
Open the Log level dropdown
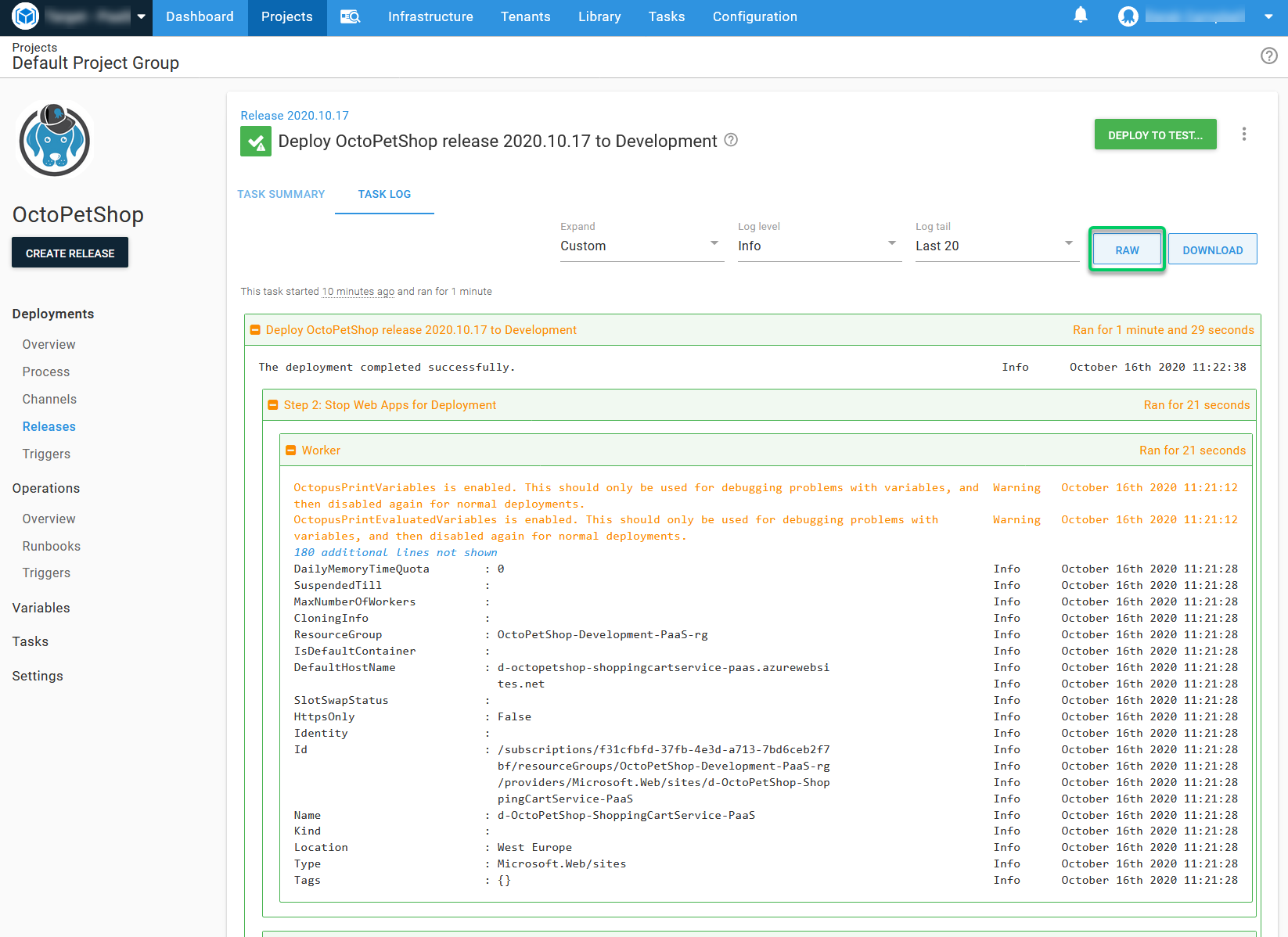coord(818,246)
